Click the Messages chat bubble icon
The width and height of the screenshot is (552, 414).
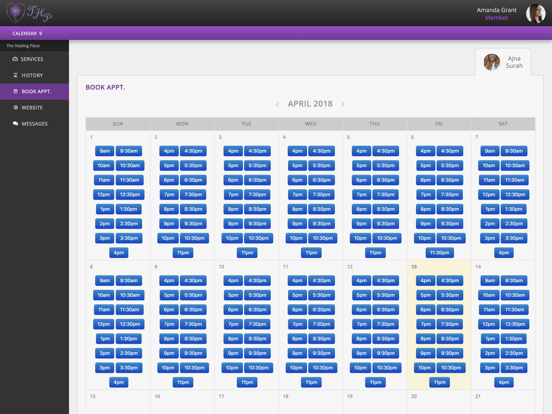(x=15, y=124)
